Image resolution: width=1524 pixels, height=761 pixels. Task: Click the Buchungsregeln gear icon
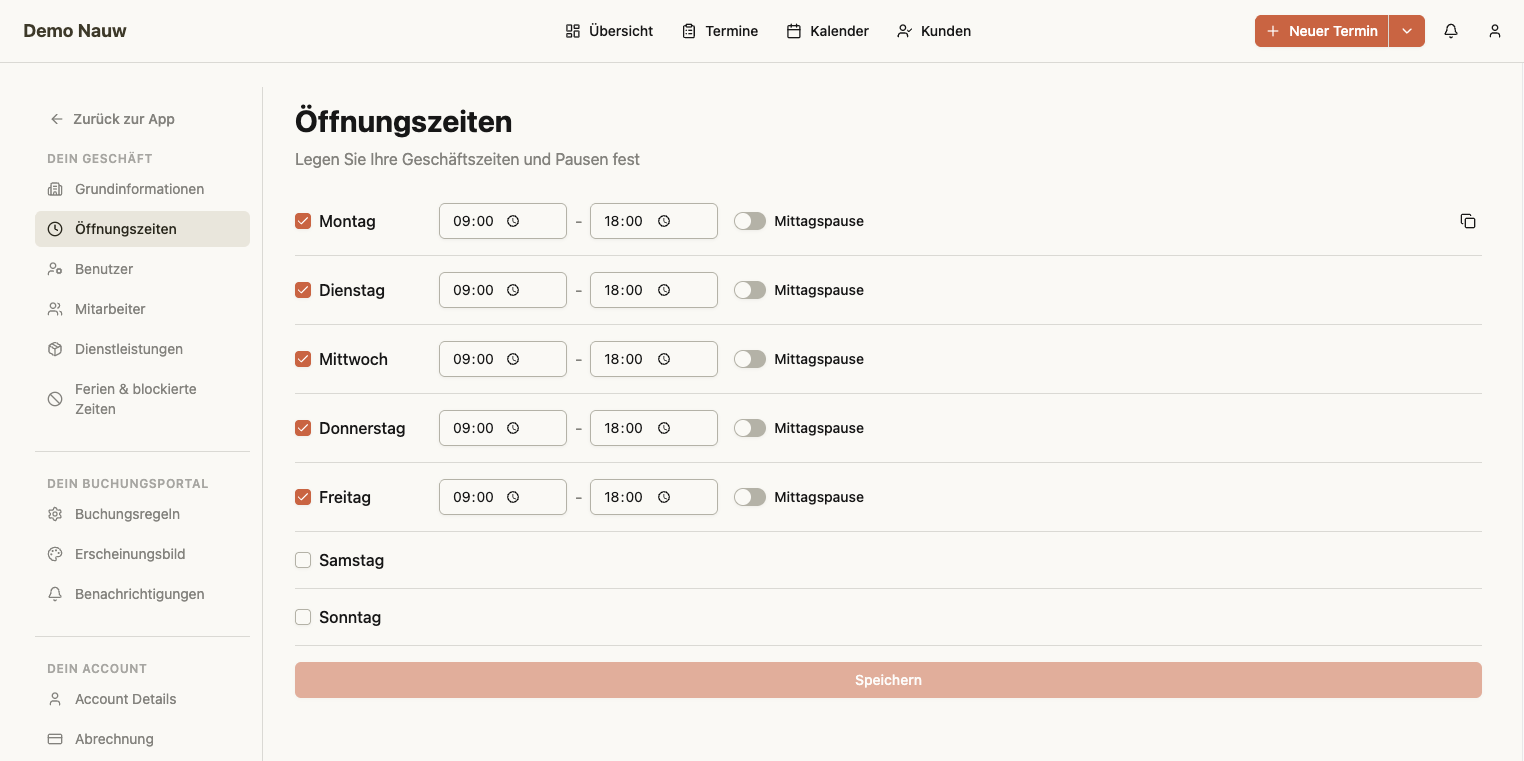point(55,514)
